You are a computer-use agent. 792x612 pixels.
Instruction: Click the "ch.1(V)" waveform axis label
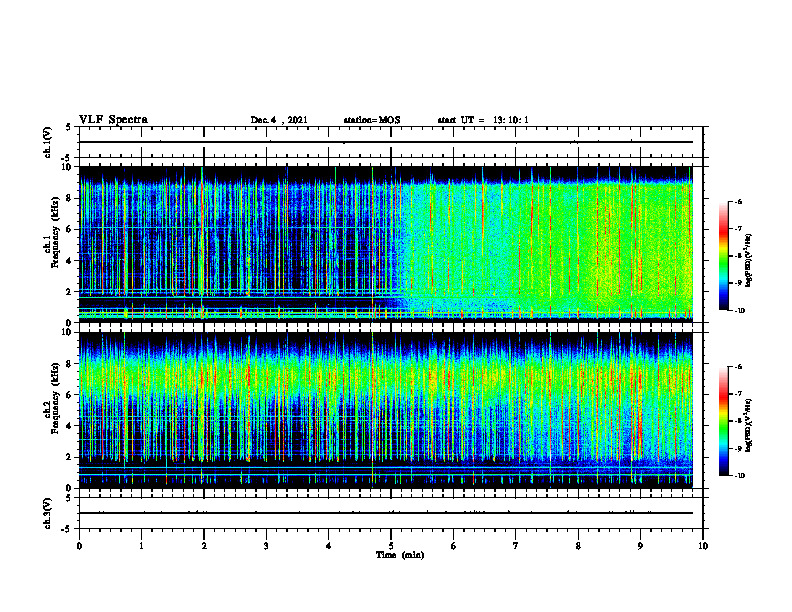point(48,142)
